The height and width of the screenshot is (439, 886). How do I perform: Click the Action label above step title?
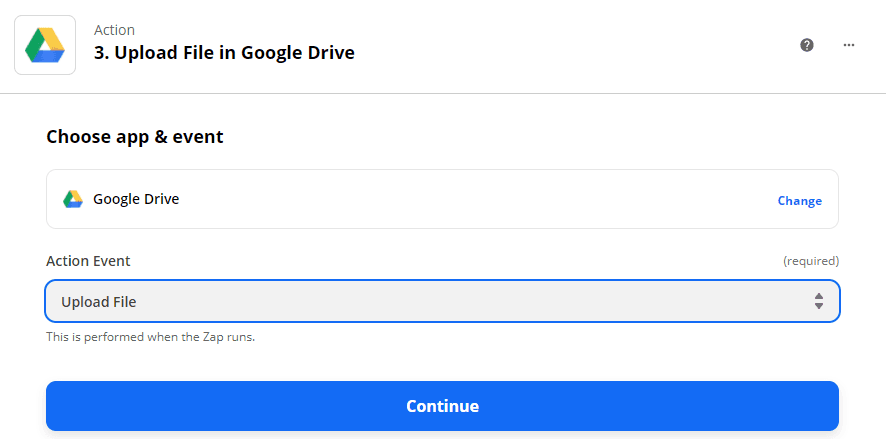(114, 30)
